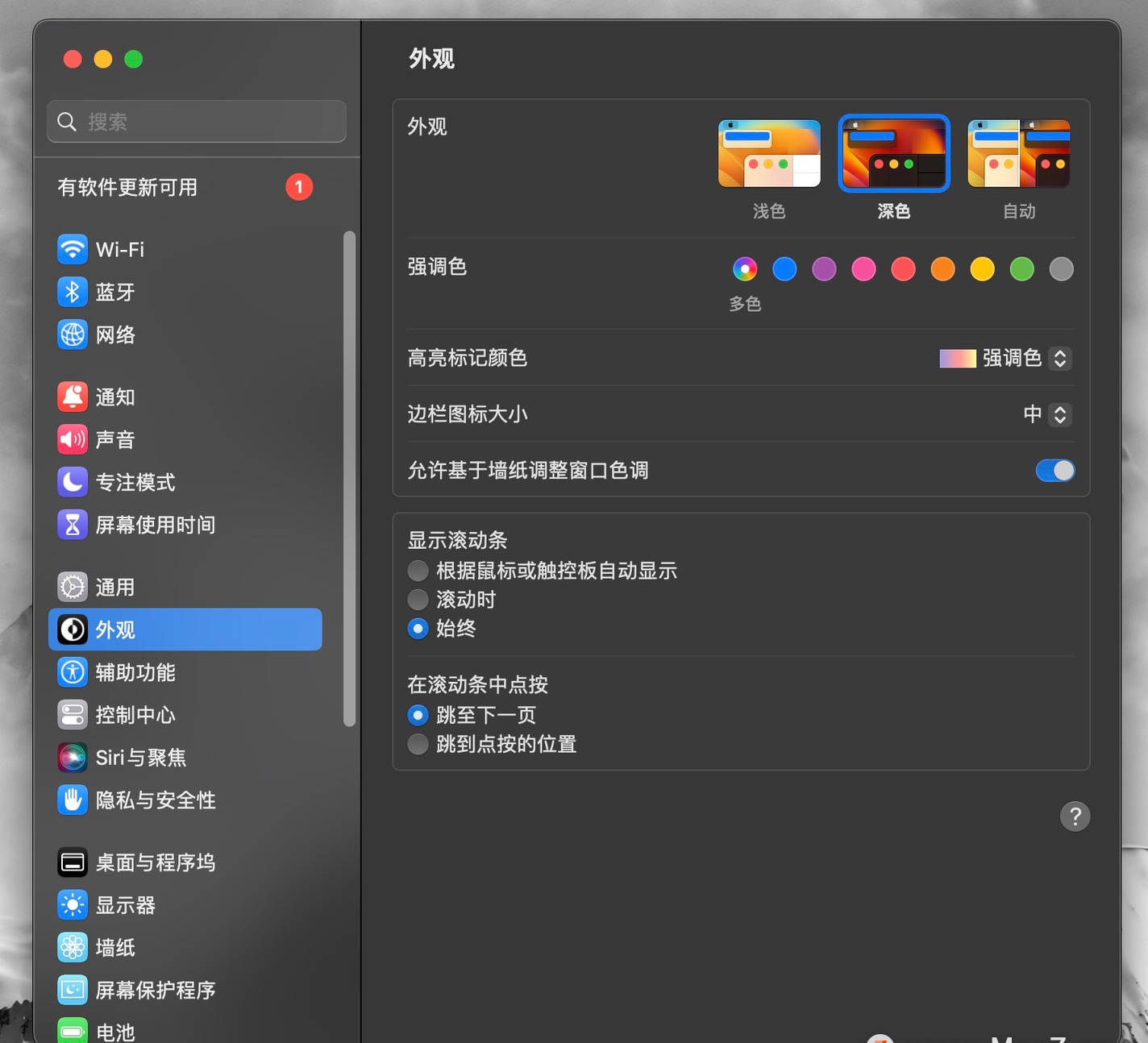Open 蓝牙 (Bluetooth) settings
This screenshot has width=1148, height=1043.
pos(115,292)
